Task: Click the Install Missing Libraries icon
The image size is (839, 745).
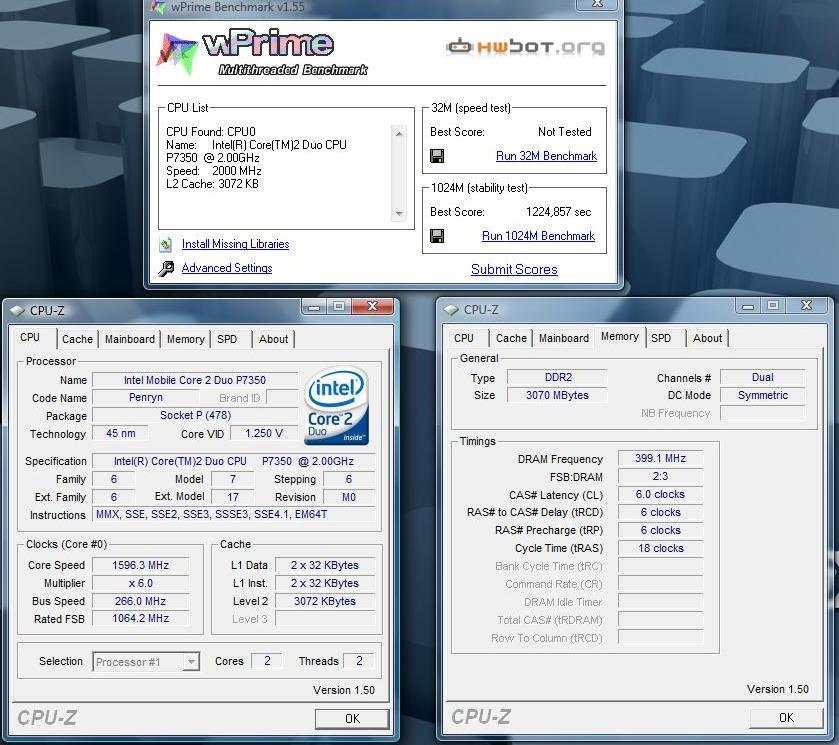Action: point(166,245)
